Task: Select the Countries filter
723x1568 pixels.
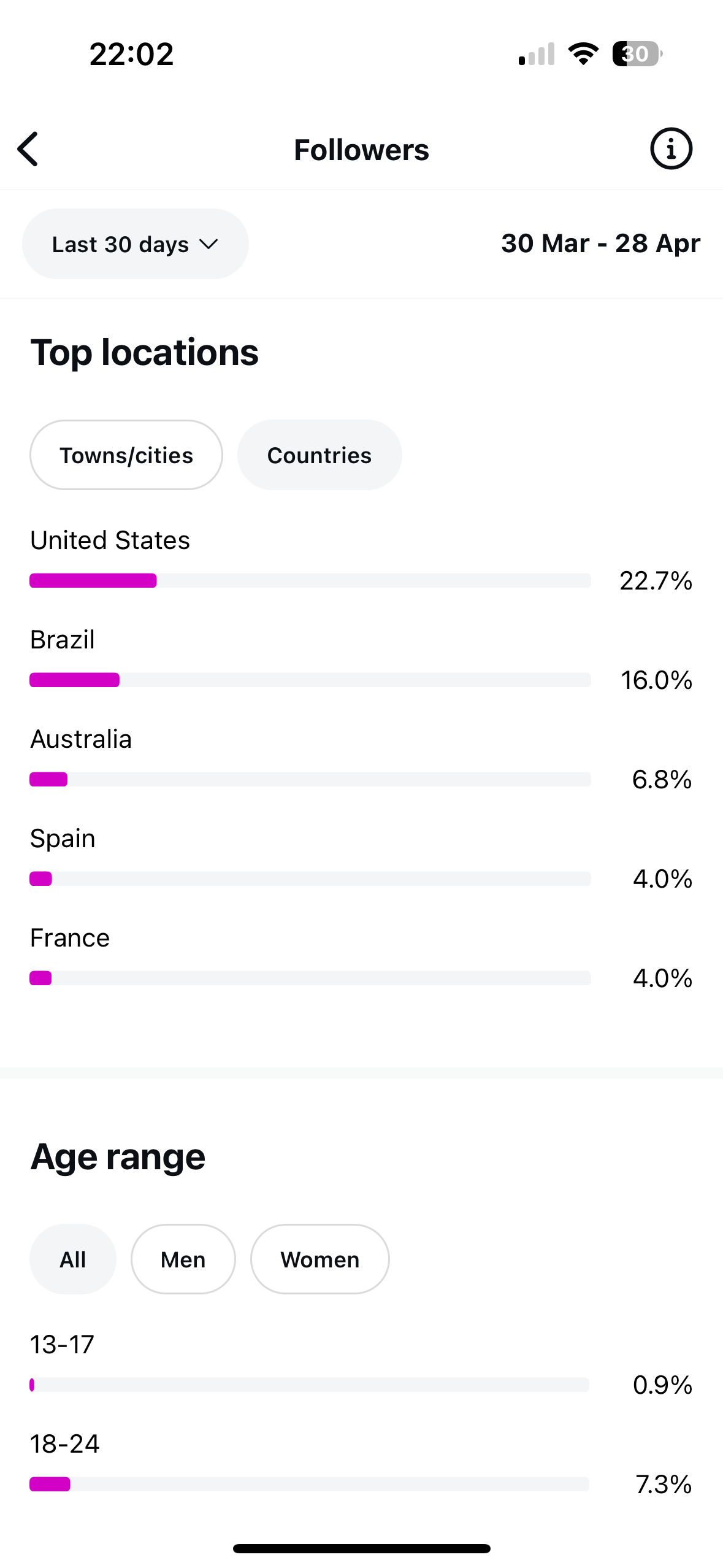Action: 319,455
